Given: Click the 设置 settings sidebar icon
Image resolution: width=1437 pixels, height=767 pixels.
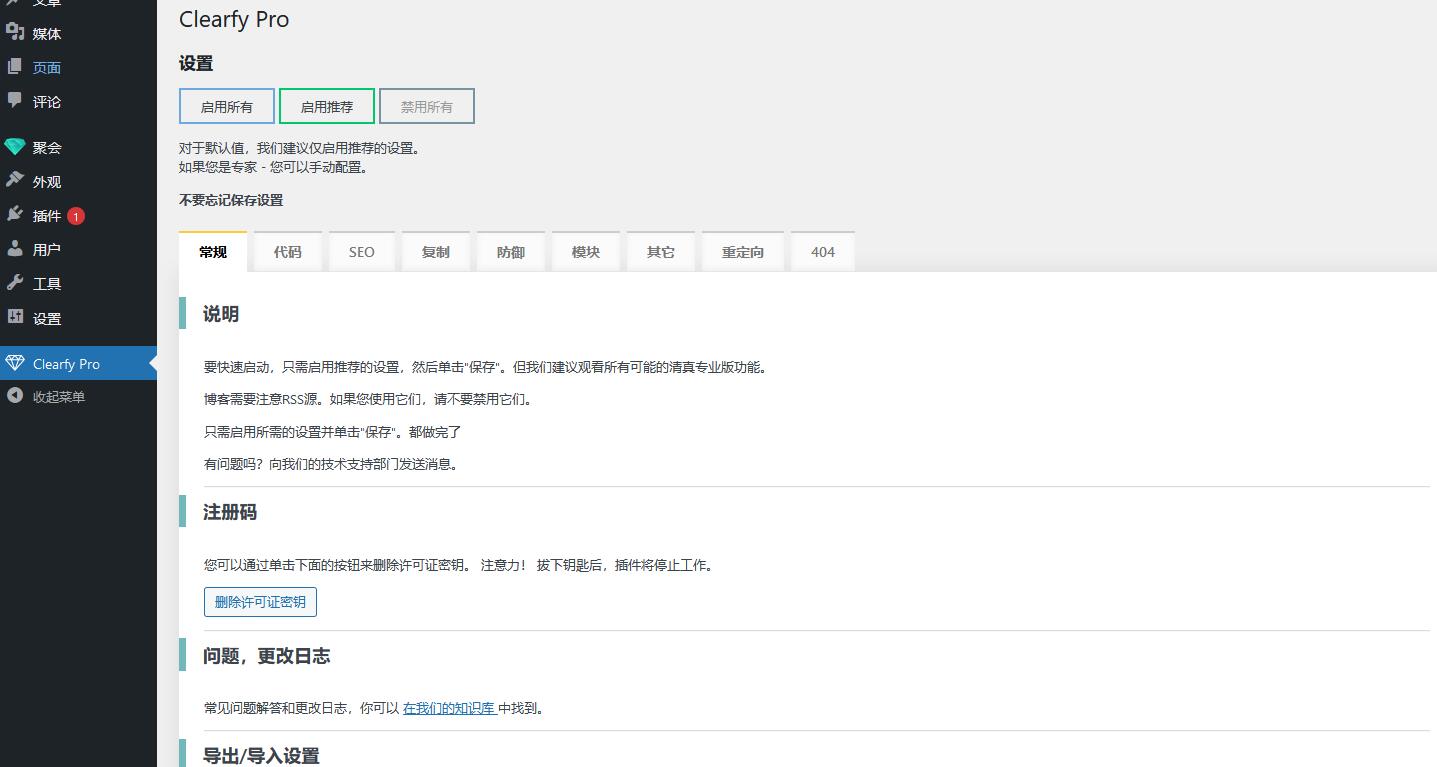Looking at the screenshot, I should pyautogui.click(x=15, y=318).
